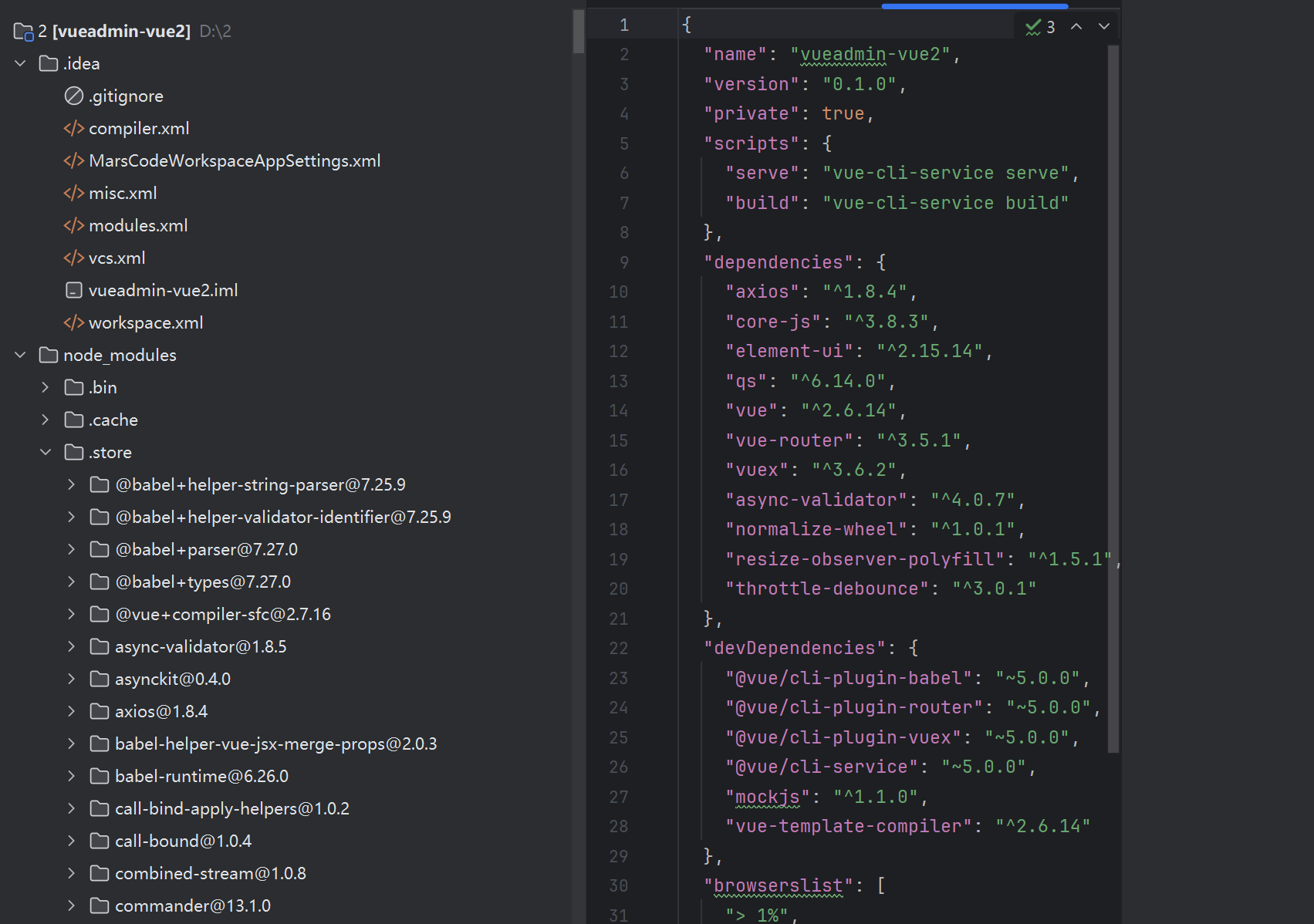This screenshot has width=1314, height=924.
Task: Expand the .cache folder
Action: pyautogui.click(x=46, y=420)
